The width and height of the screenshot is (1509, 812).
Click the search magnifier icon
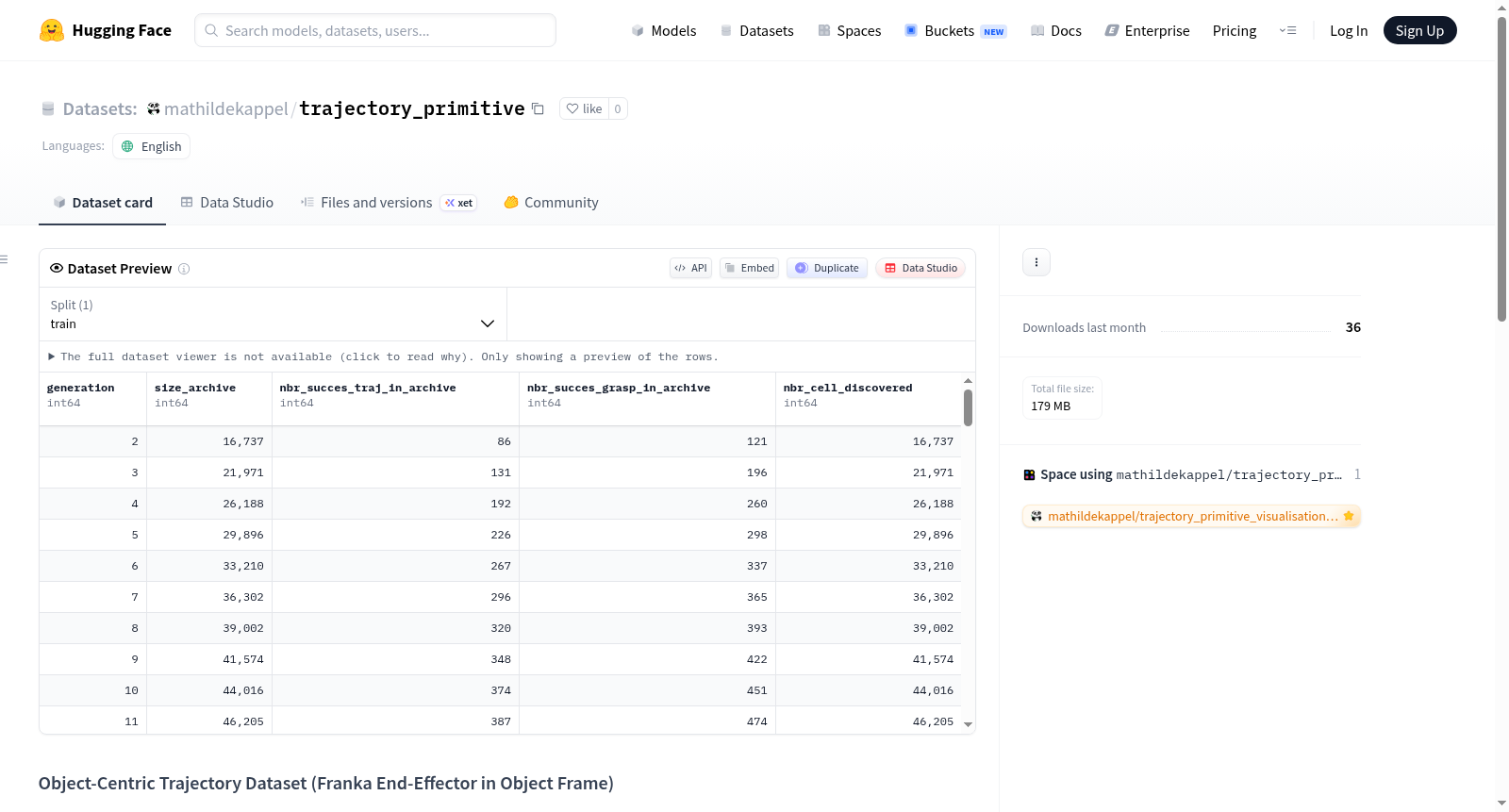pos(211,30)
